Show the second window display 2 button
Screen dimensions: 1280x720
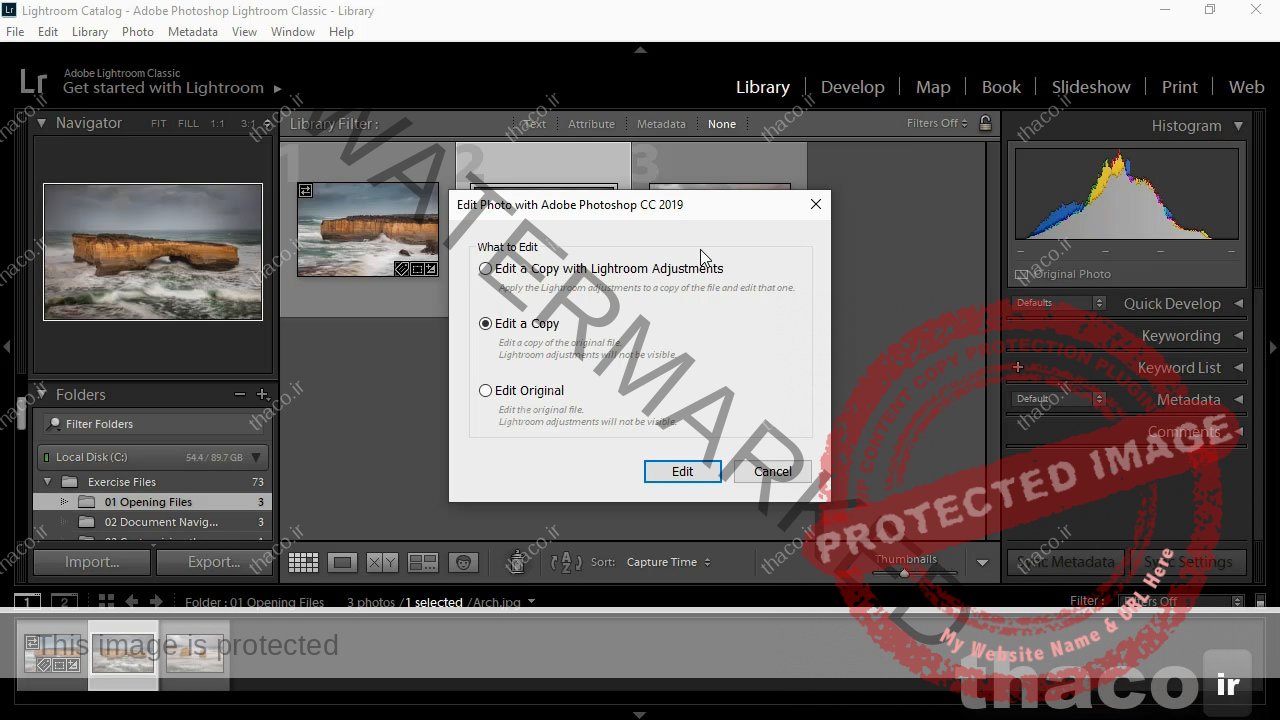click(x=64, y=602)
